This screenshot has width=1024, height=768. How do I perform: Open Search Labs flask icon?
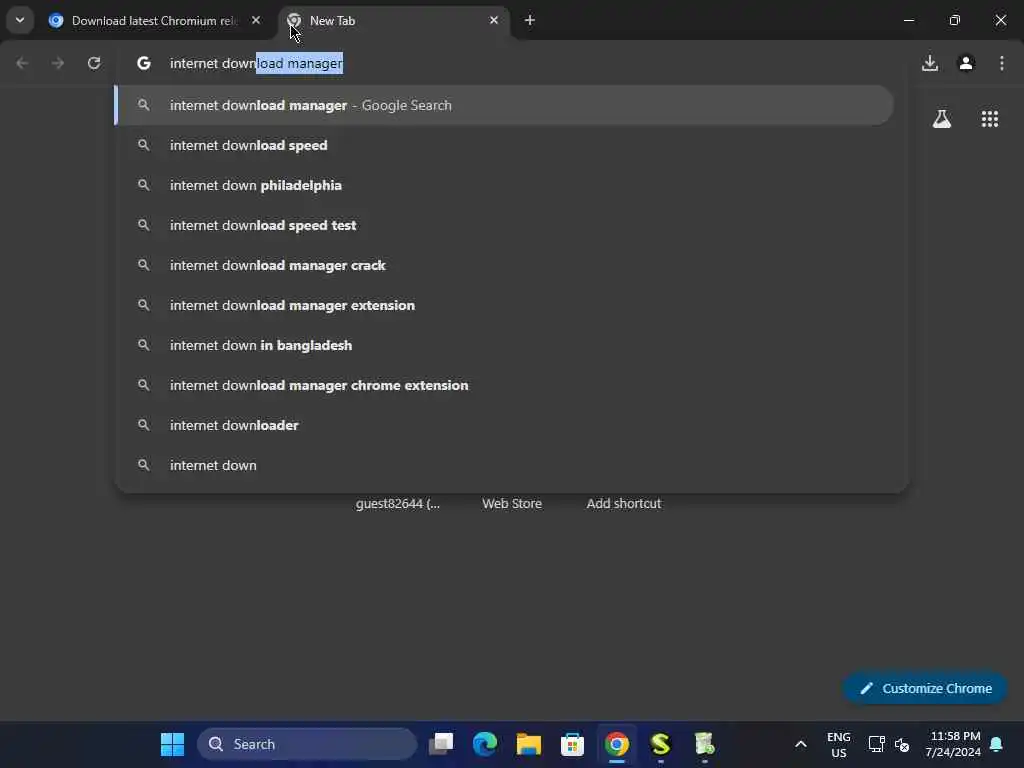click(942, 119)
